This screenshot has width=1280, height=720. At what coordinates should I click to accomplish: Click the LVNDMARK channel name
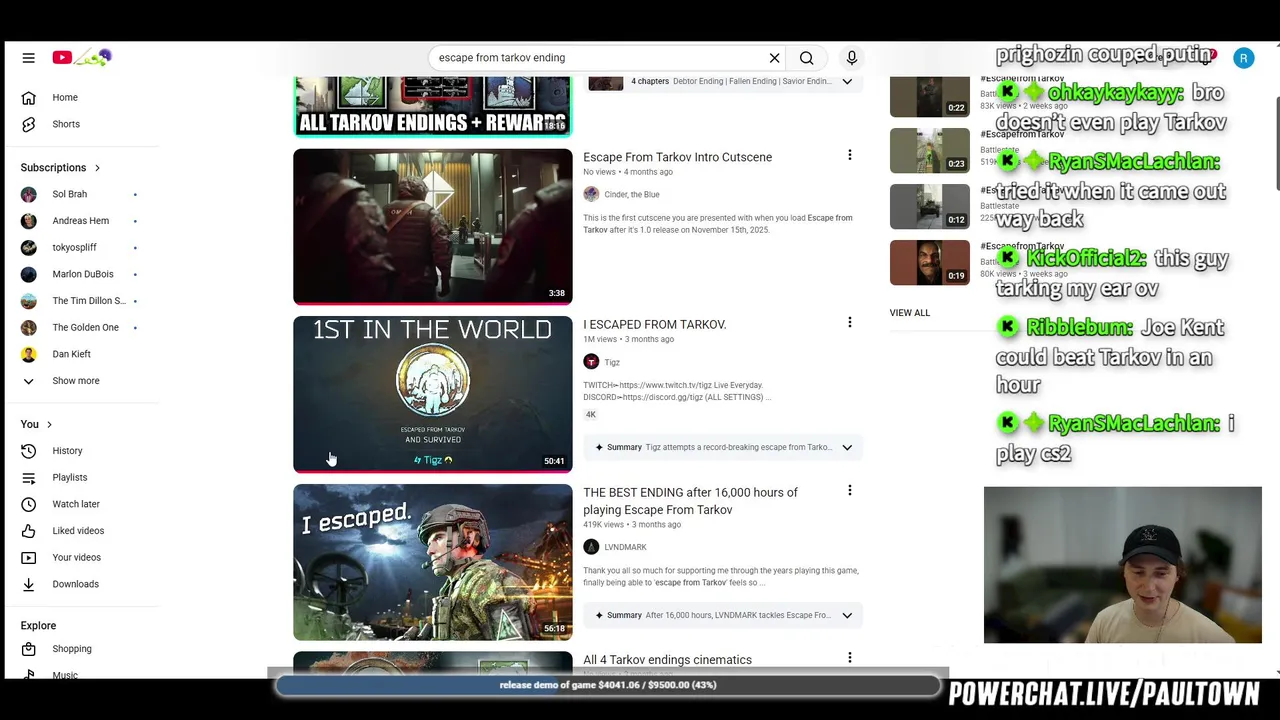click(625, 547)
